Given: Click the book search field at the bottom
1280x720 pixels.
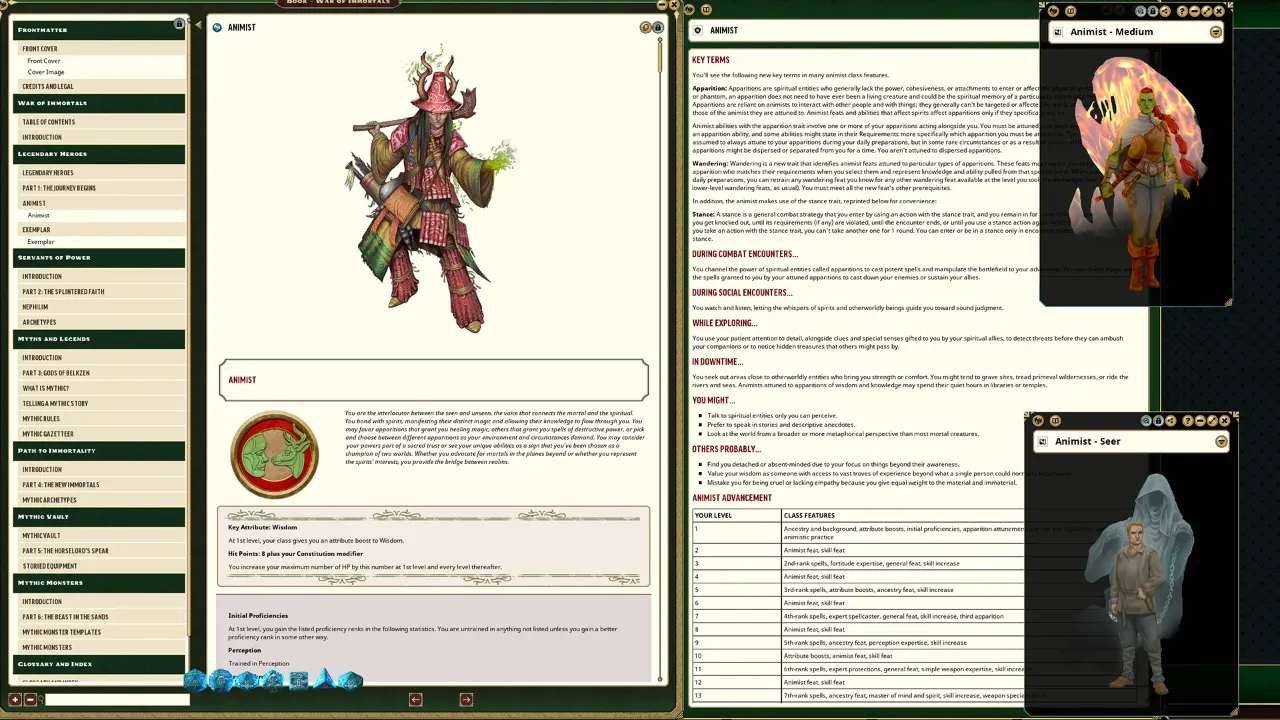Looking at the screenshot, I should click(116, 699).
